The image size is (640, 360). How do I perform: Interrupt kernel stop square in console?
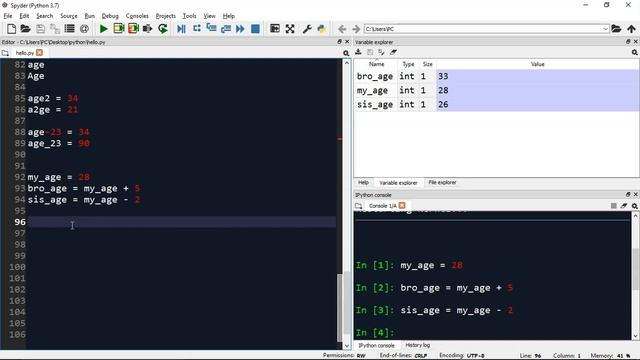[613, 206]
